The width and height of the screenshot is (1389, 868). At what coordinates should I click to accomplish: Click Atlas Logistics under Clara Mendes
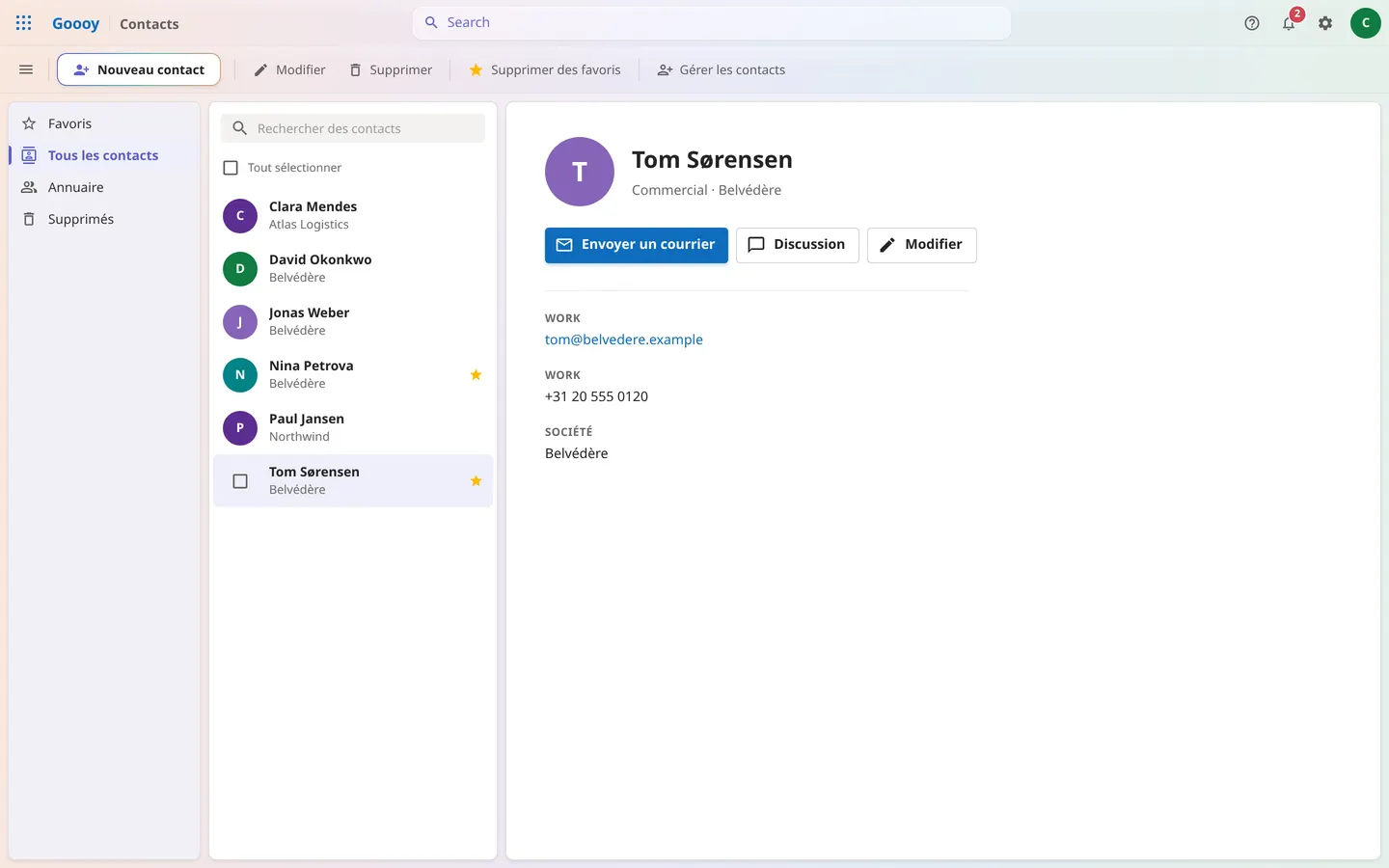pos(309,225)
